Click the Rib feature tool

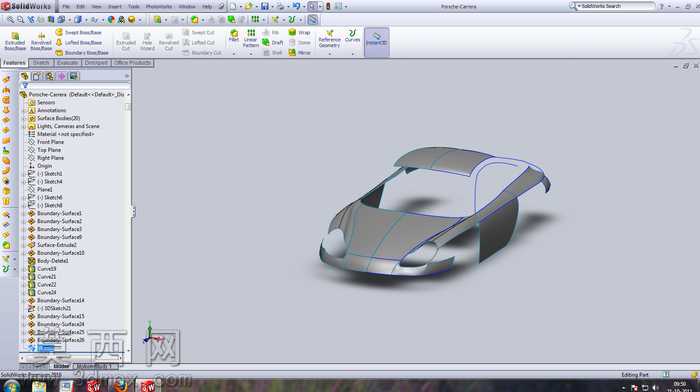(x=271, y=33)
